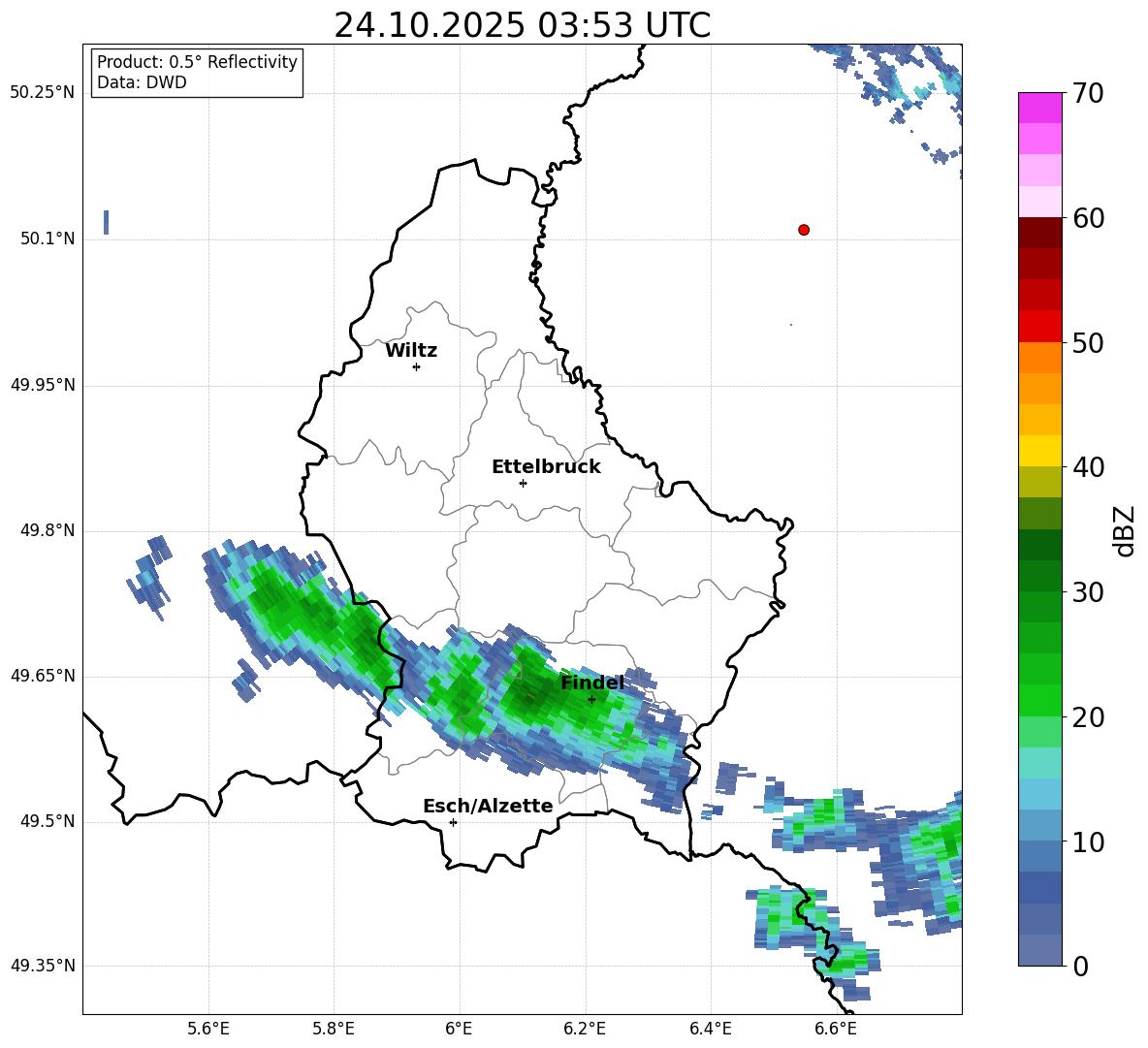
Task: Click the Ettelbruck city marker cross
Action: click(x=523, y=483)
